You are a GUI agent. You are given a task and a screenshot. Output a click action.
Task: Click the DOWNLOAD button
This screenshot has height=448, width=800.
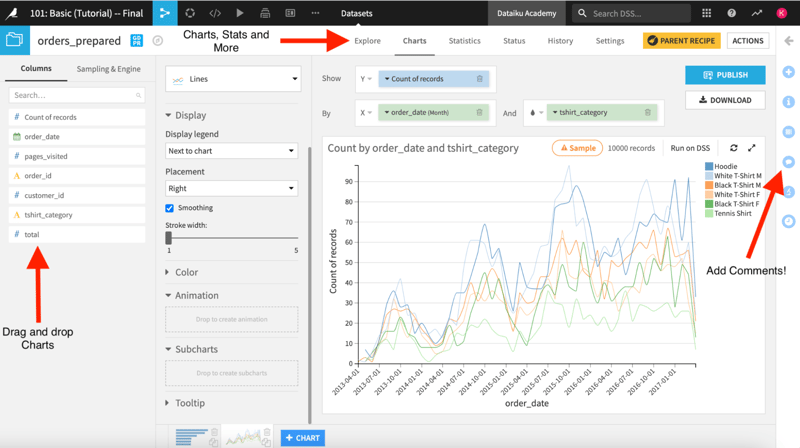(x=725, y=100)
